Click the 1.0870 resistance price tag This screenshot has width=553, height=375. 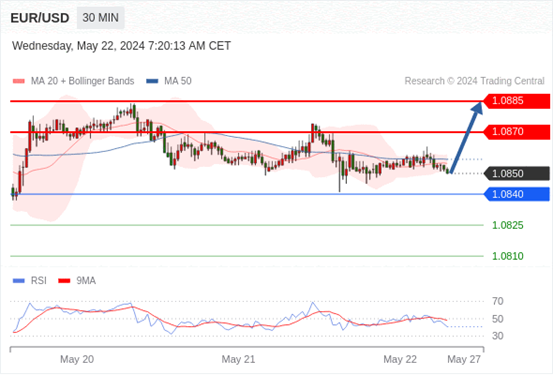pos(516,132)
